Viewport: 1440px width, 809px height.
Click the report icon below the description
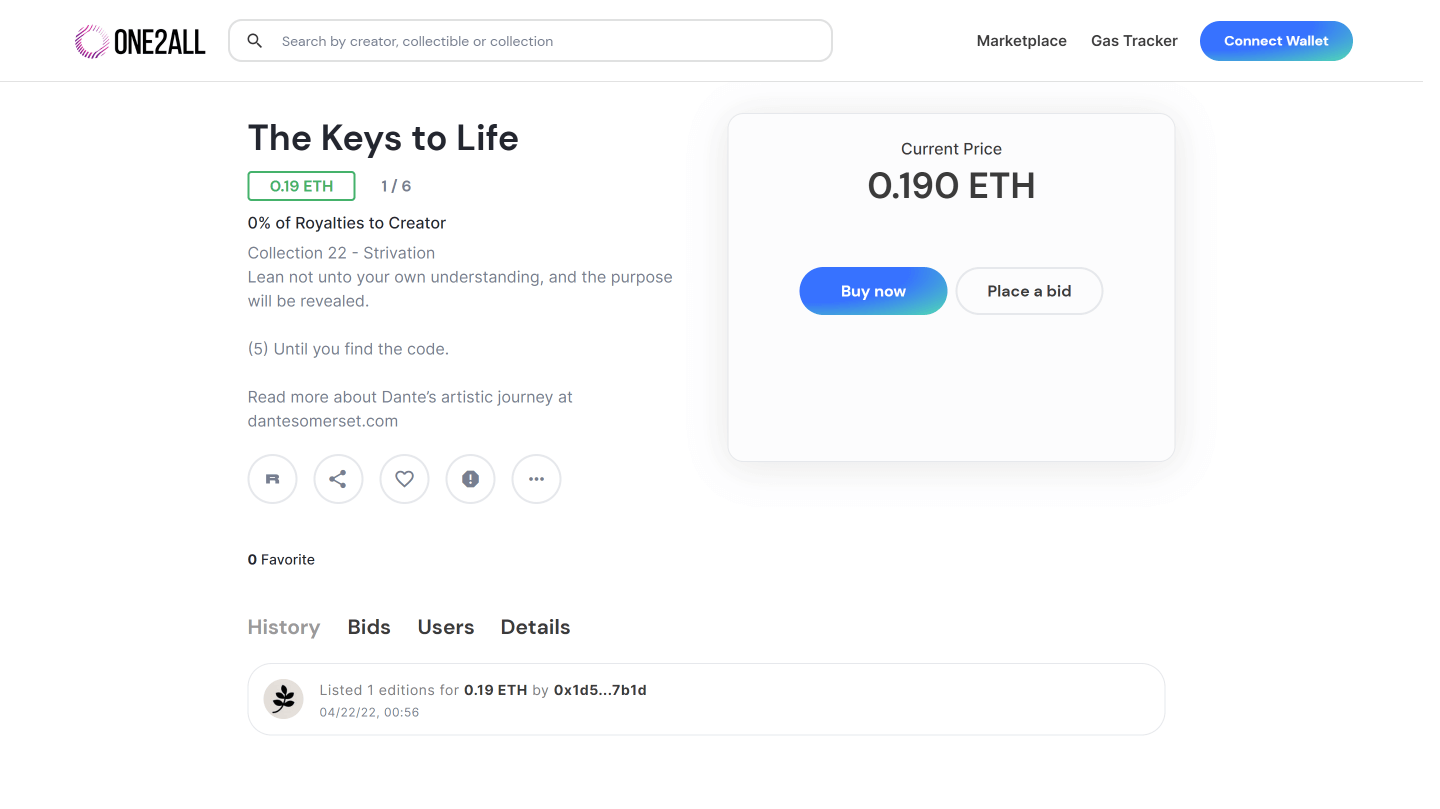tap(470, 479)
